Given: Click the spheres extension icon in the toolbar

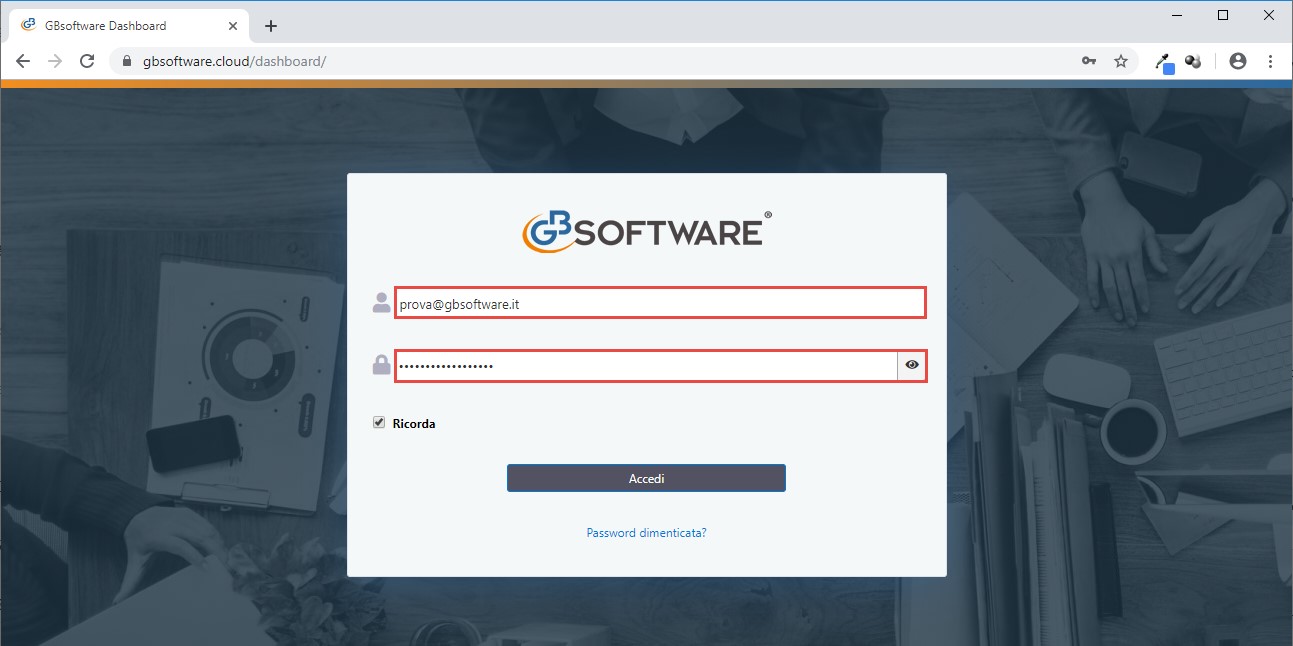Looking at the screenshot, I should coord(1193,61).
